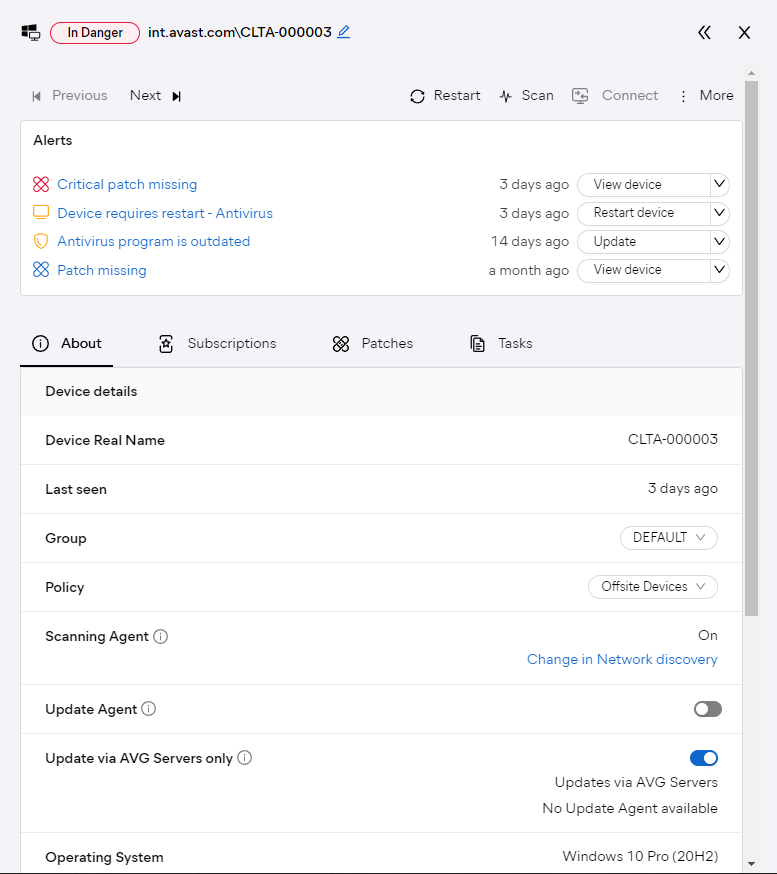Expand arrow next to Update alert action
This screenshot has width=777, height=874.
[719, 242]
